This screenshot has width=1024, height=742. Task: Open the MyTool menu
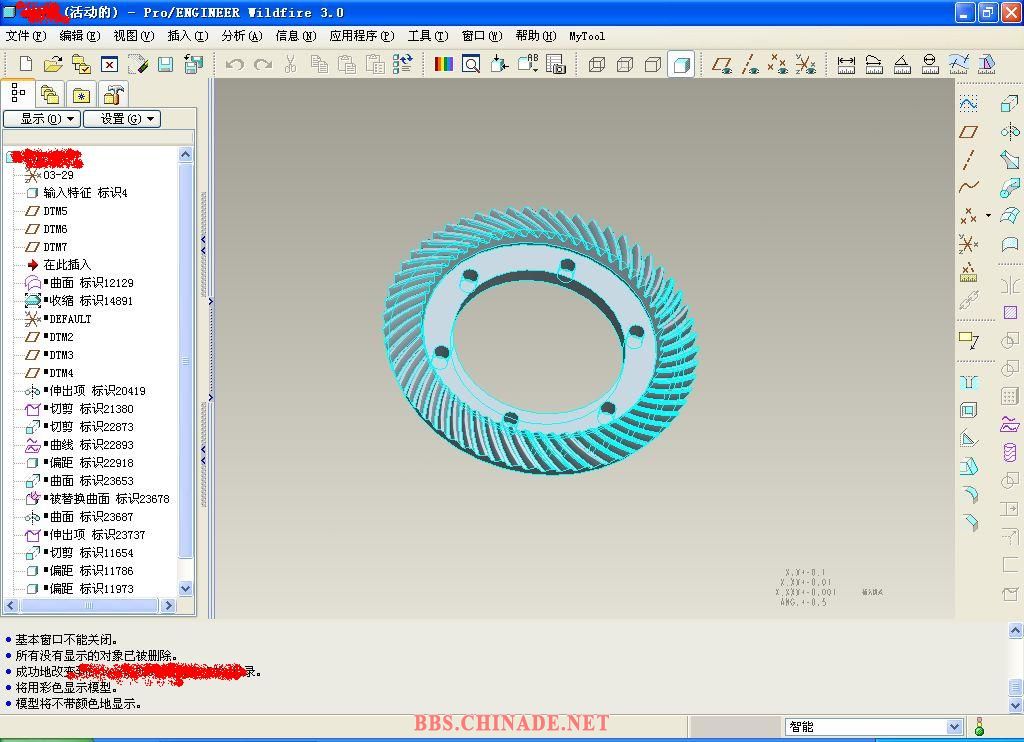coord(587,36)
